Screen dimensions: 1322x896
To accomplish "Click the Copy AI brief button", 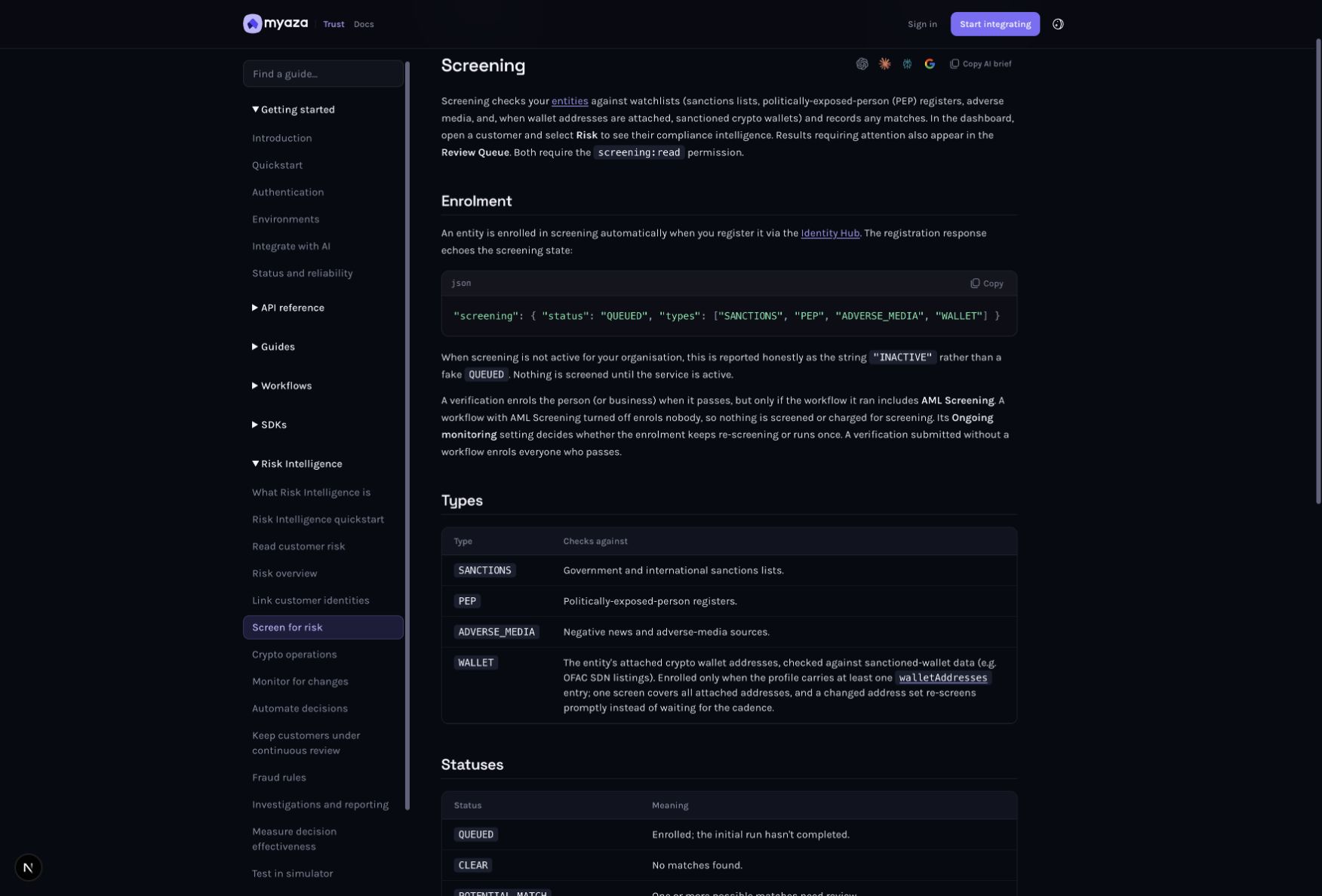I will (x=980, y=64).
